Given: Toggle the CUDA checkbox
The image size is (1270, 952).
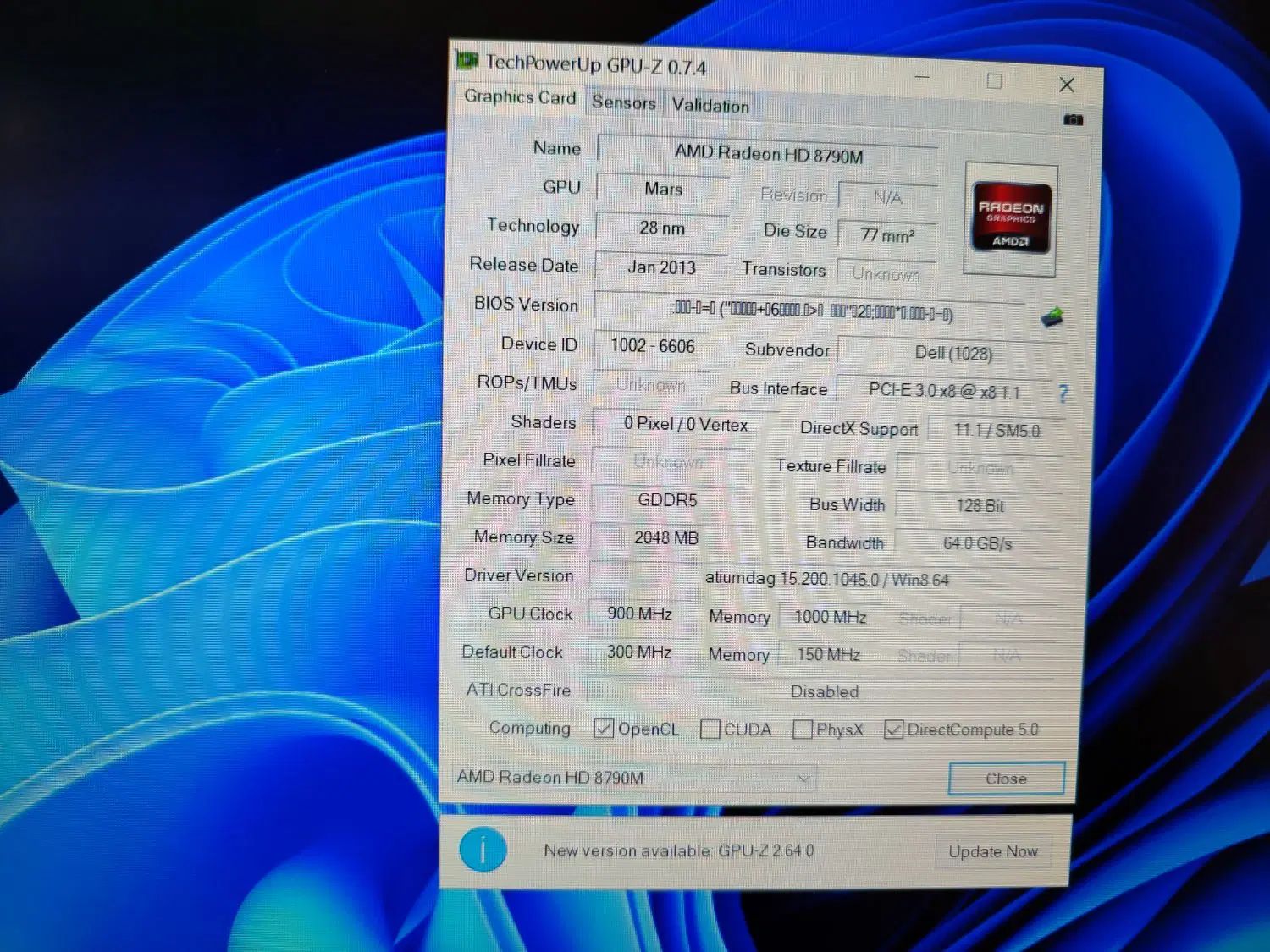Looking at the screenshot, I should [710, 729].
